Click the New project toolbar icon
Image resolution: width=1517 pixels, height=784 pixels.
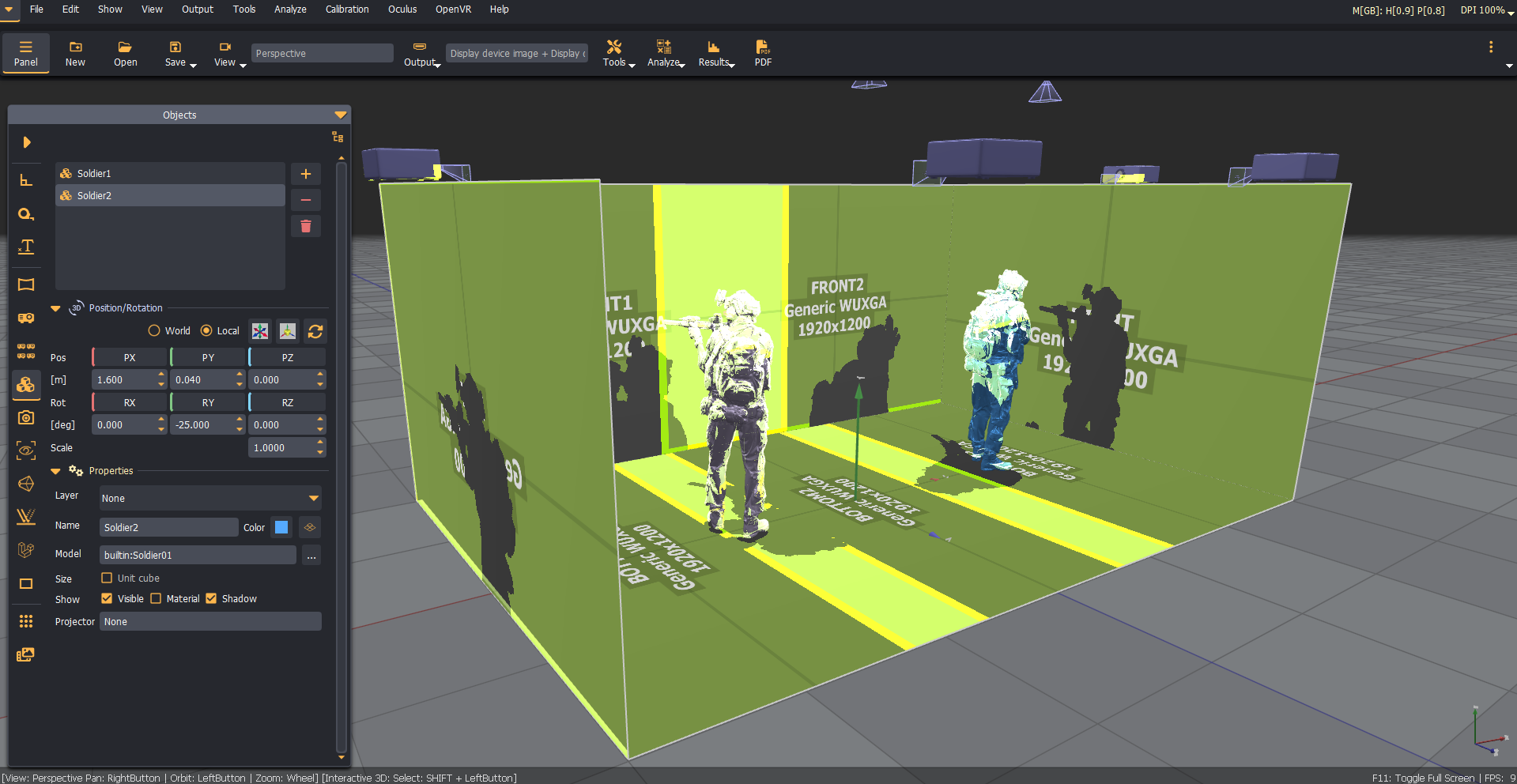75,53
